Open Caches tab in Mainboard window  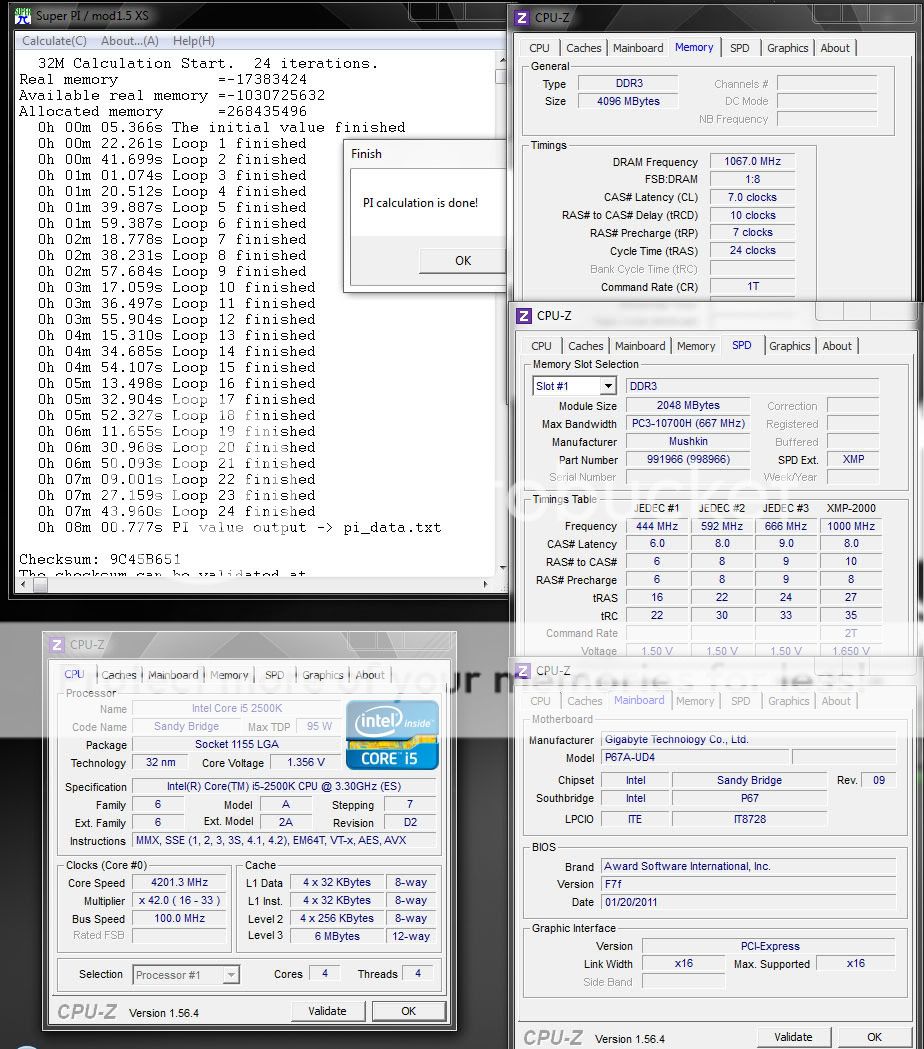pos(585,701)
